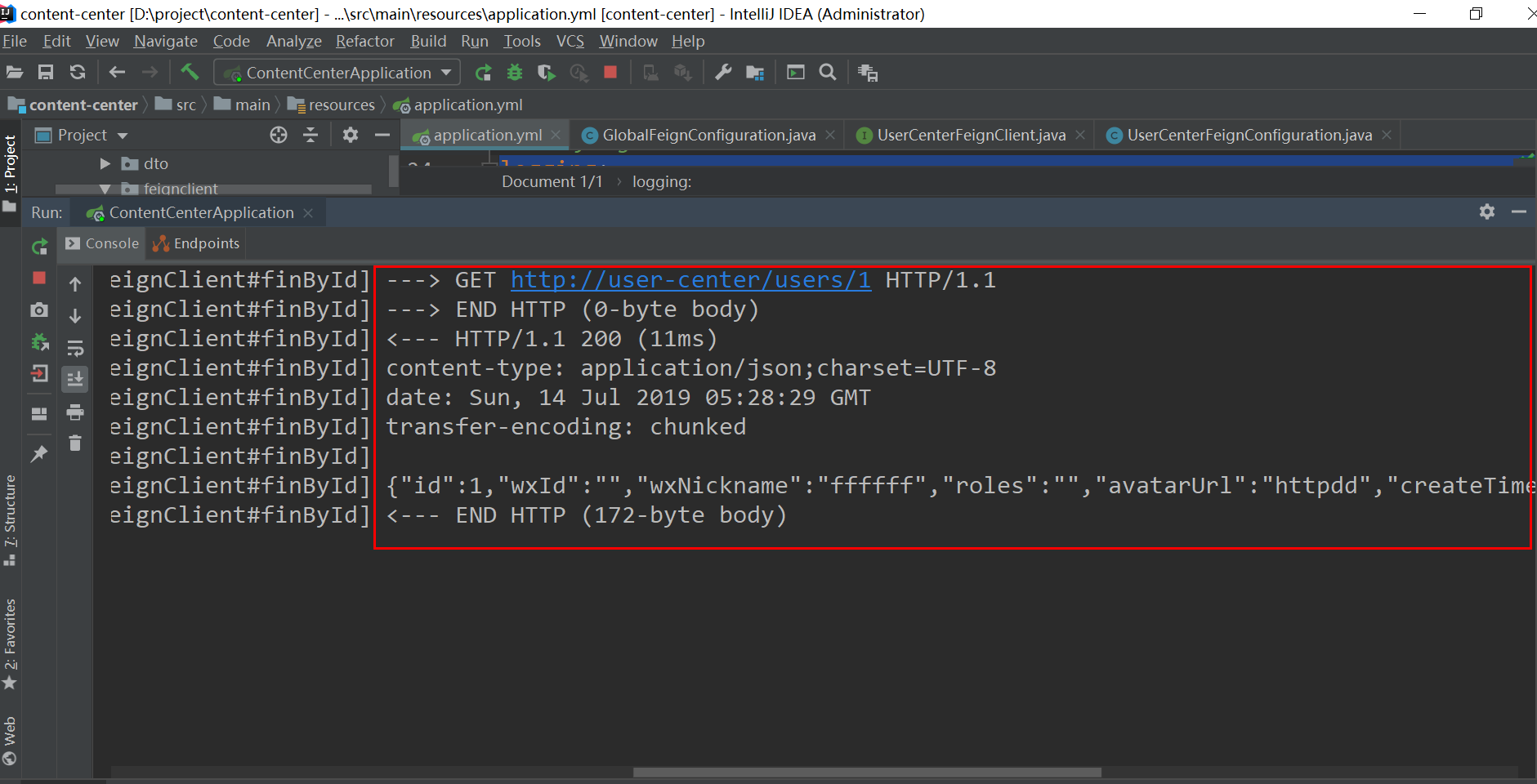1537x784 pixels.
Task: Clear all console output with trash icon
Action: tap(75, 443)
